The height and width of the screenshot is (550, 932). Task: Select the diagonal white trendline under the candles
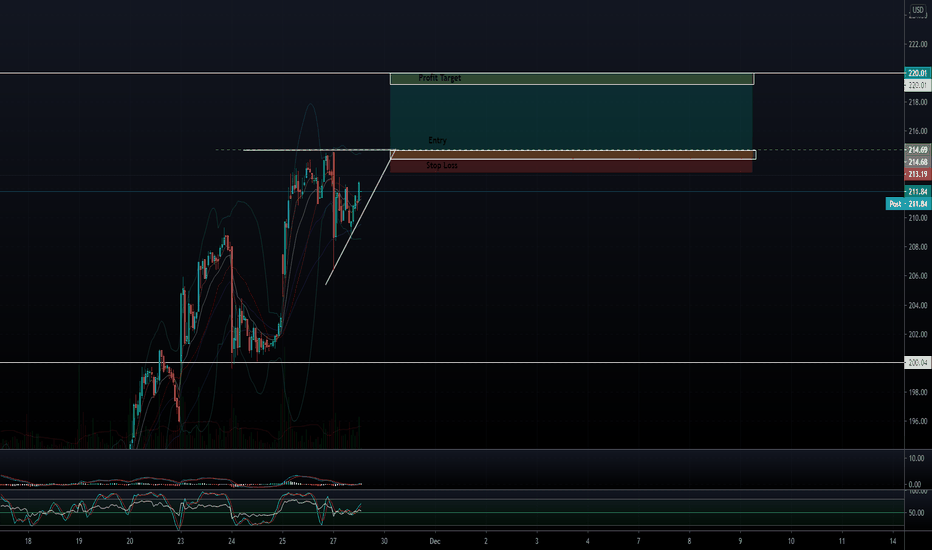click(360, 217)
